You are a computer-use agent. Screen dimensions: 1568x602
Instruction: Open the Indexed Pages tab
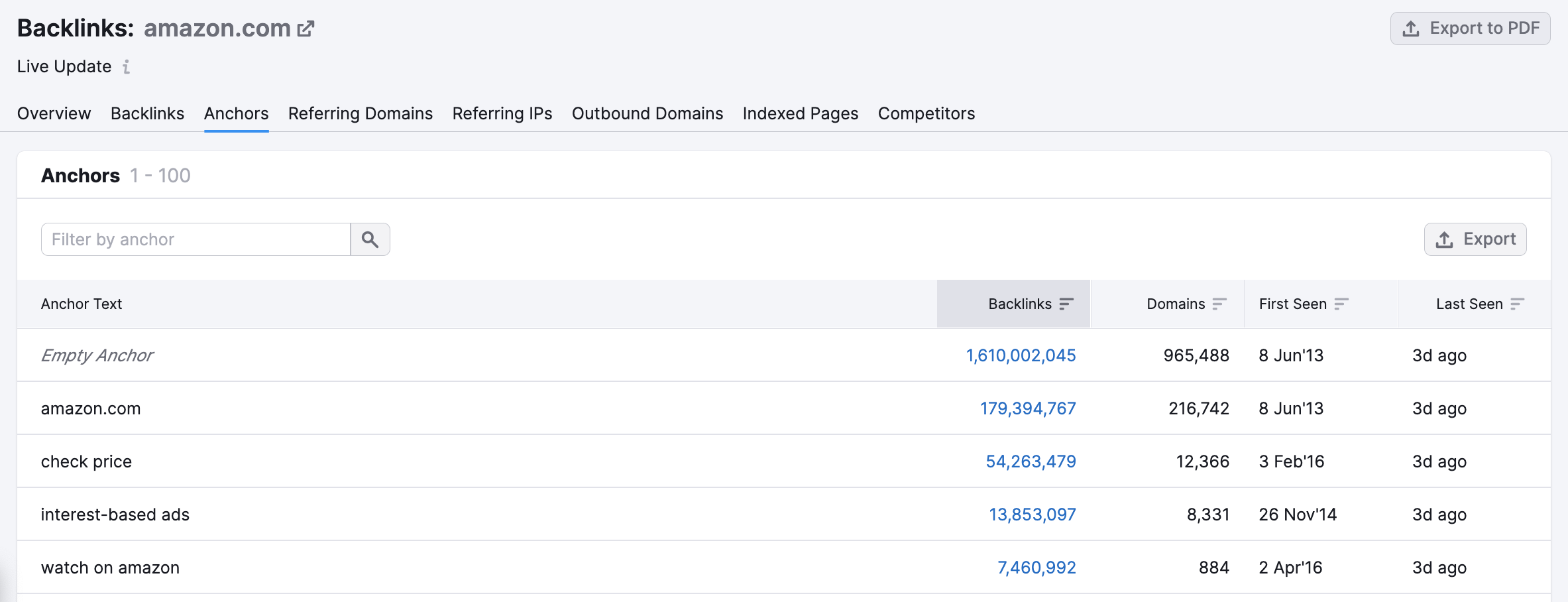800,113
